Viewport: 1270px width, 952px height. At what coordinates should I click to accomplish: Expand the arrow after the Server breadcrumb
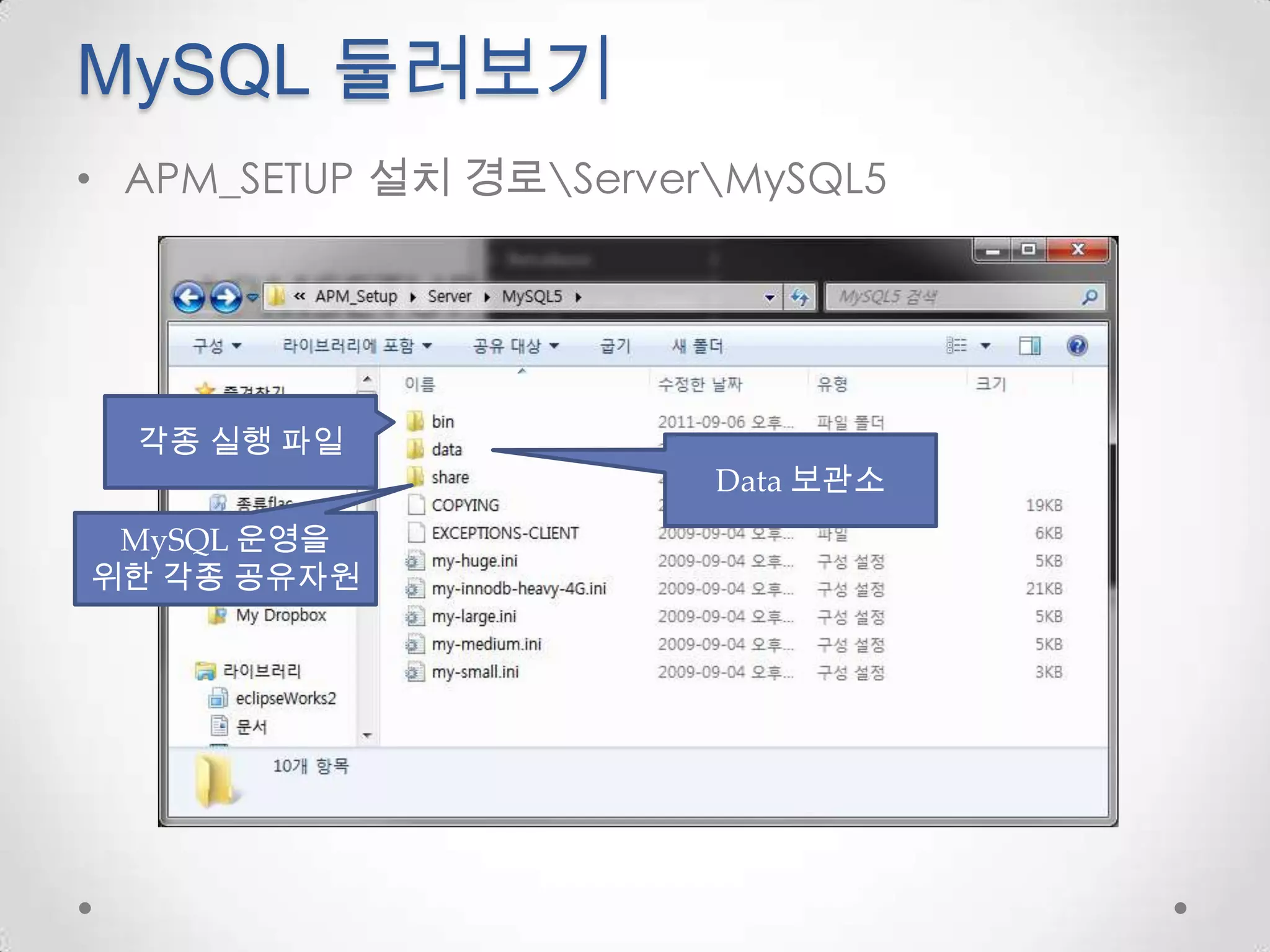pos(487,297)
